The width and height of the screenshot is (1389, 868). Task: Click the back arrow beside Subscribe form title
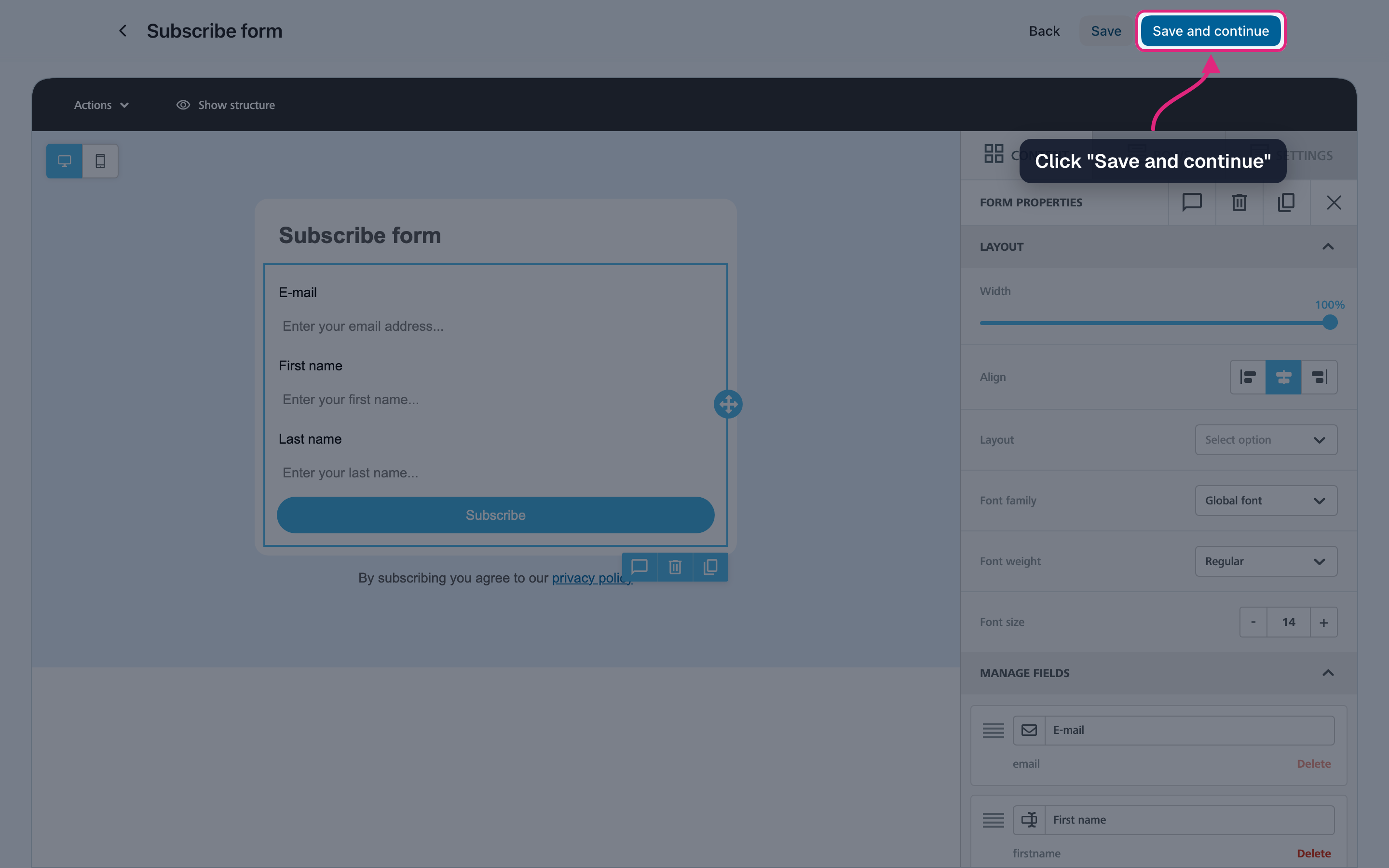123,31
